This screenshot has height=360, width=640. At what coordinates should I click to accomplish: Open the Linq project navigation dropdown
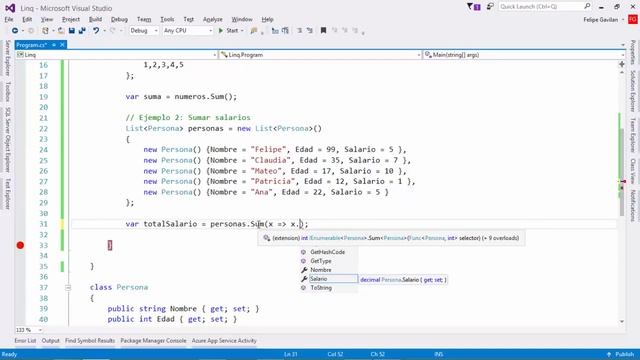pos(116,55)
